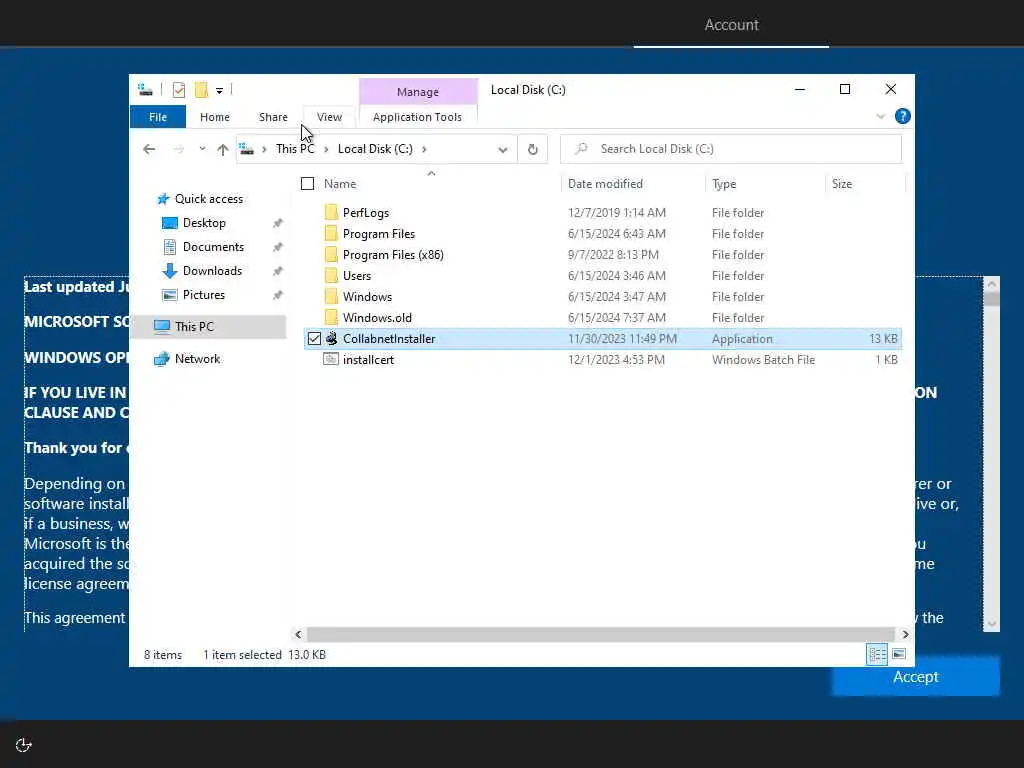Open the Customize Quick Access Toolbar dropdown

[219, 90]
